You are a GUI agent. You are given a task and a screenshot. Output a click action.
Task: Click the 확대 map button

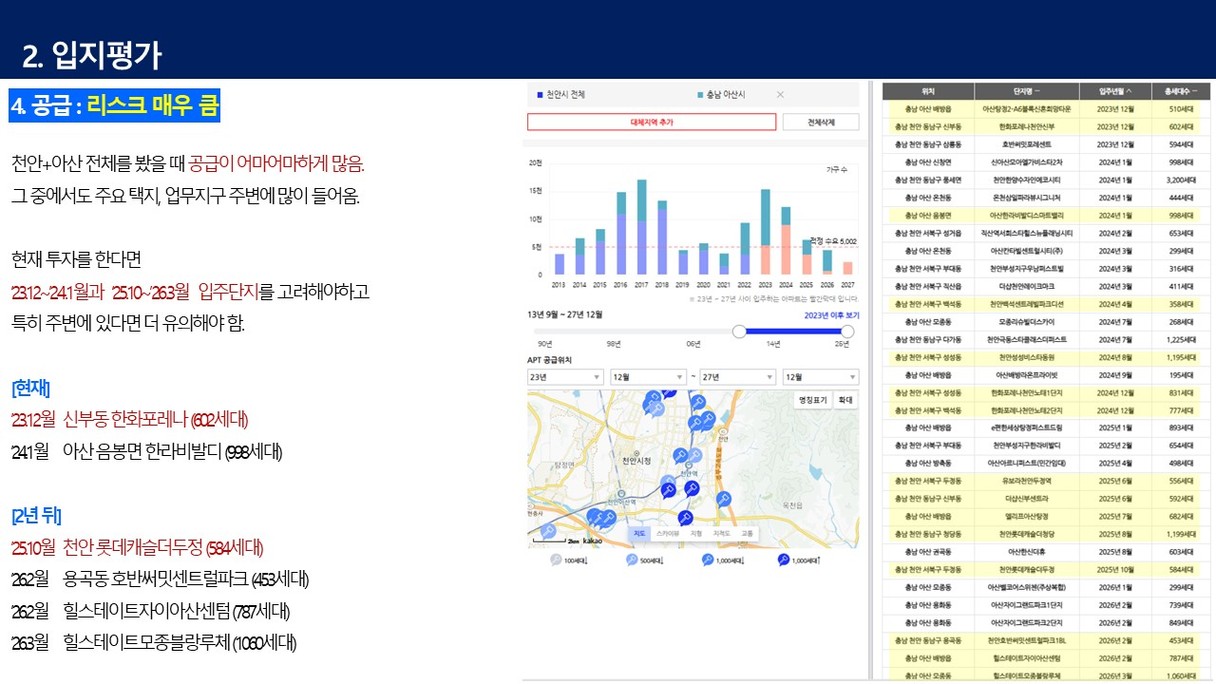coord(846,400)
